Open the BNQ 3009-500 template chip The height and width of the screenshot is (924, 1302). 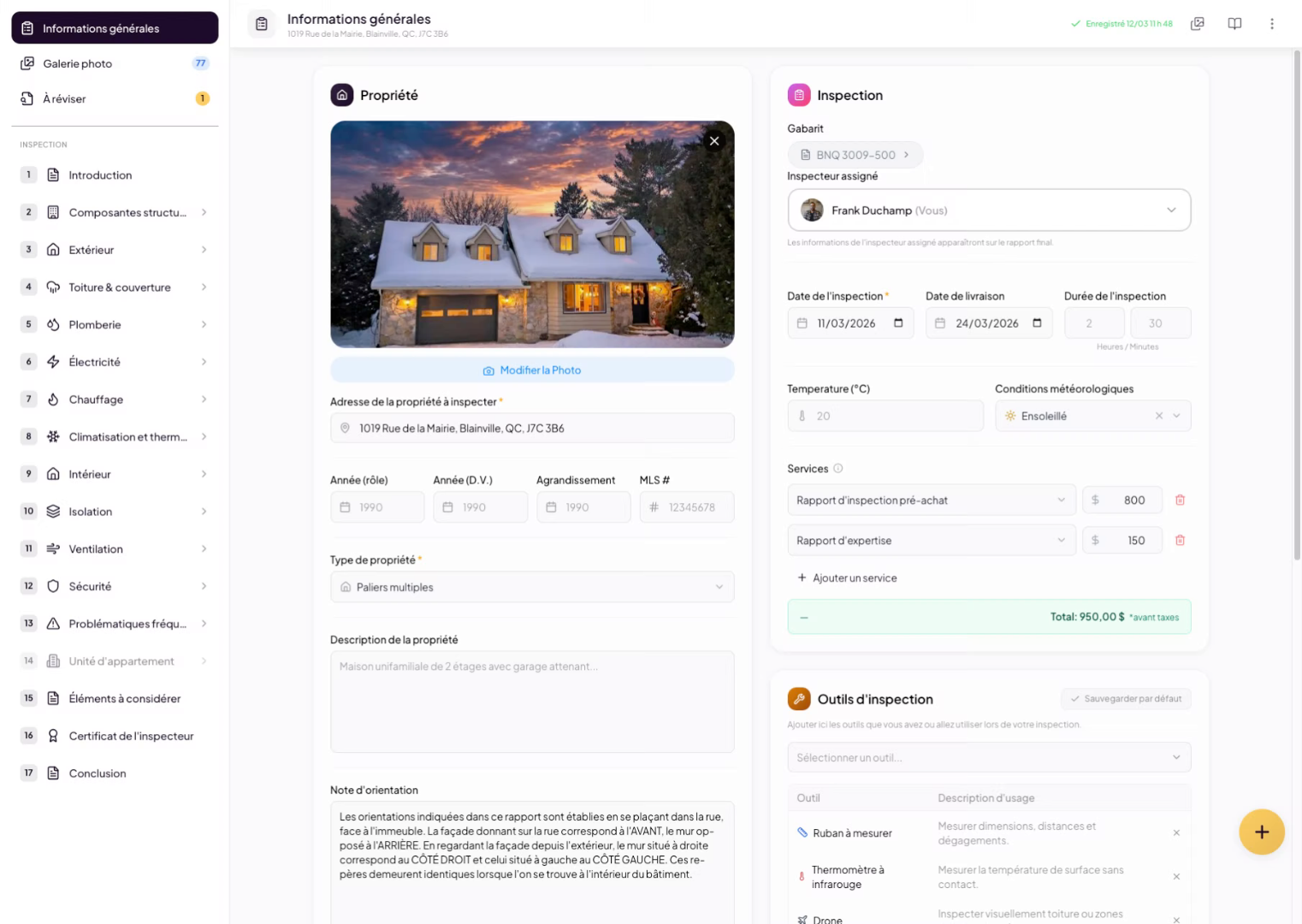855,155
